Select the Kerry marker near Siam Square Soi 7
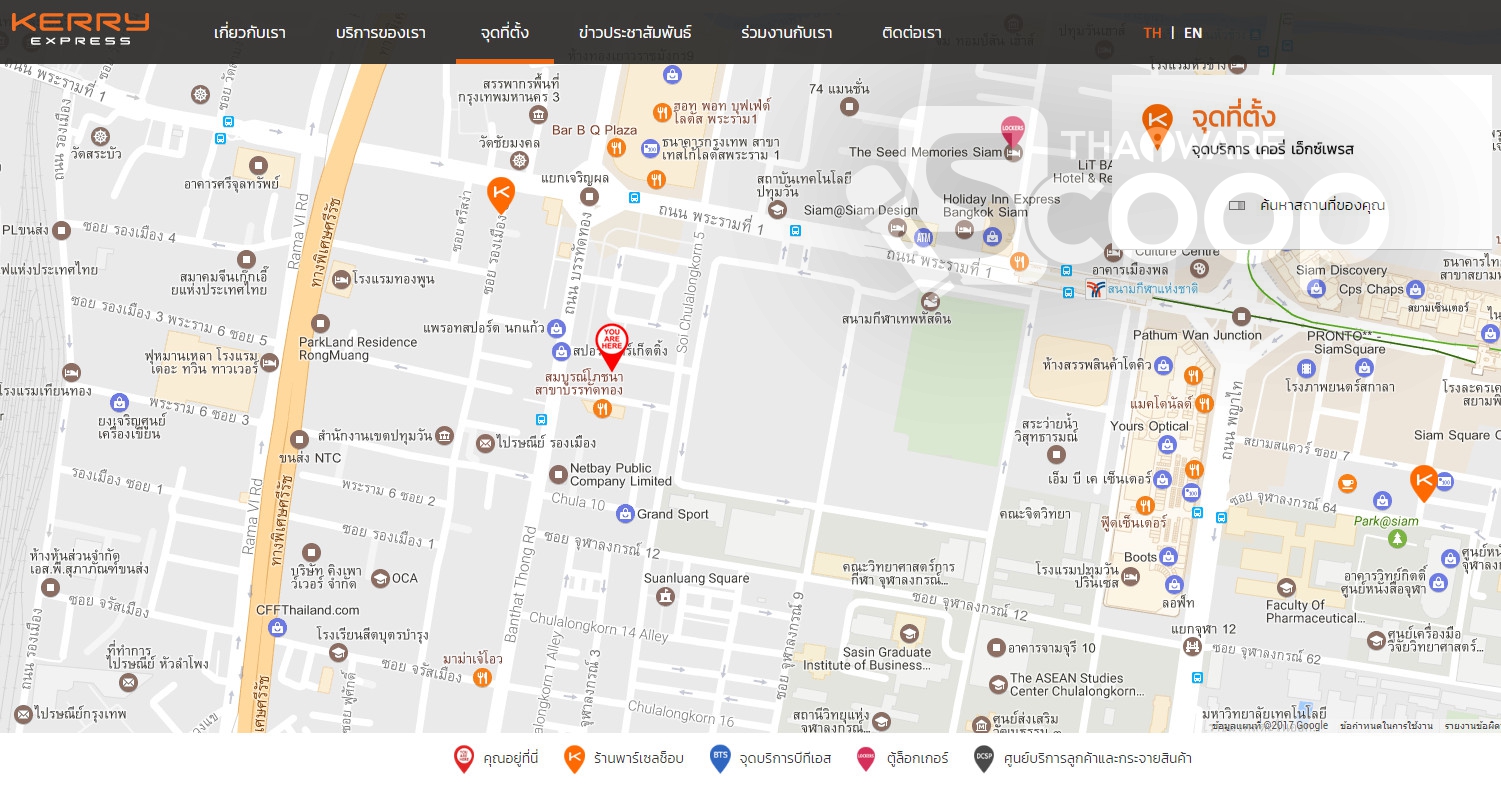Viewport: 1501px width, 788px height. [x=1424, y=483]
